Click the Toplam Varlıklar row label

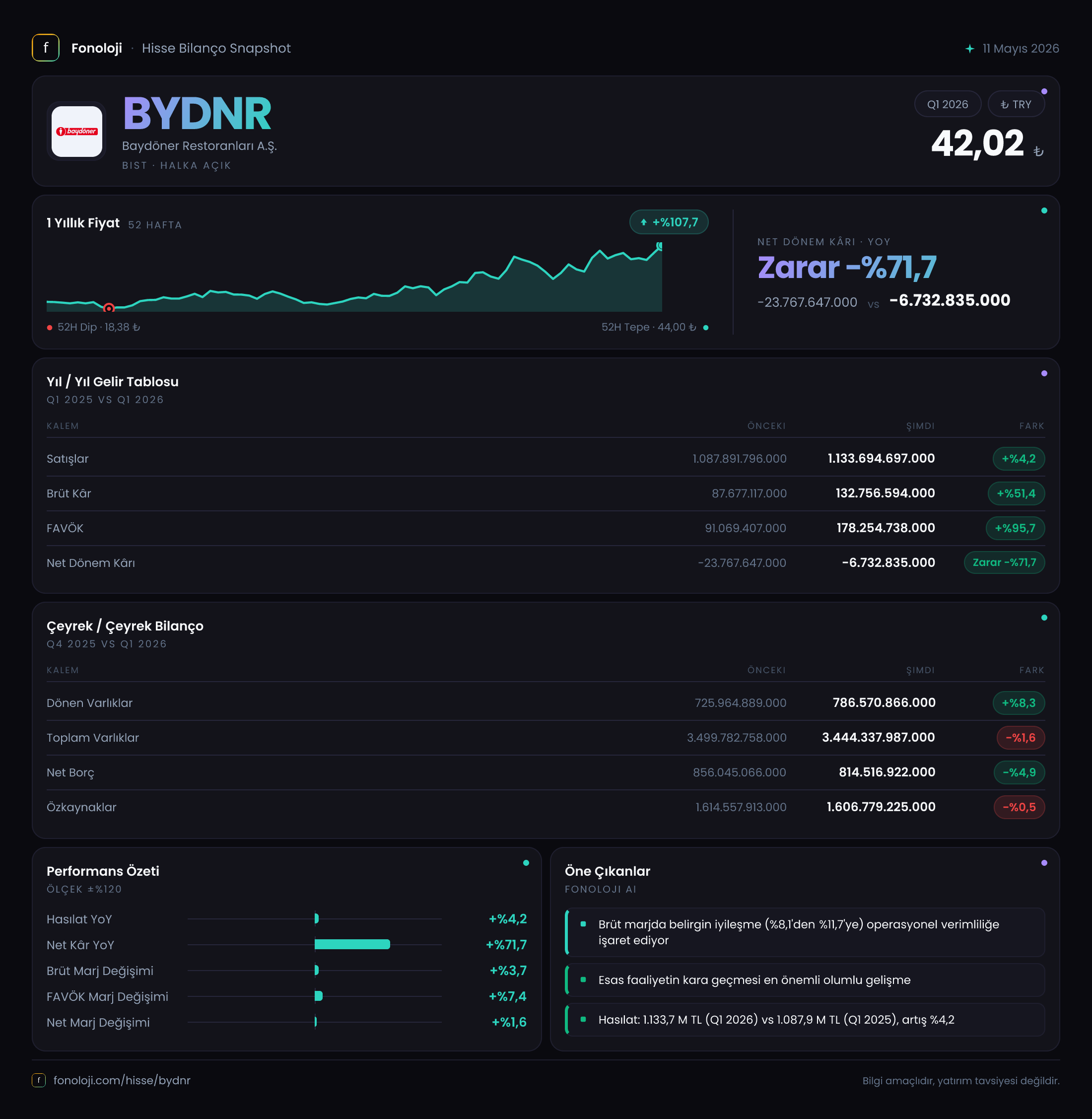[x=92, y=738]
